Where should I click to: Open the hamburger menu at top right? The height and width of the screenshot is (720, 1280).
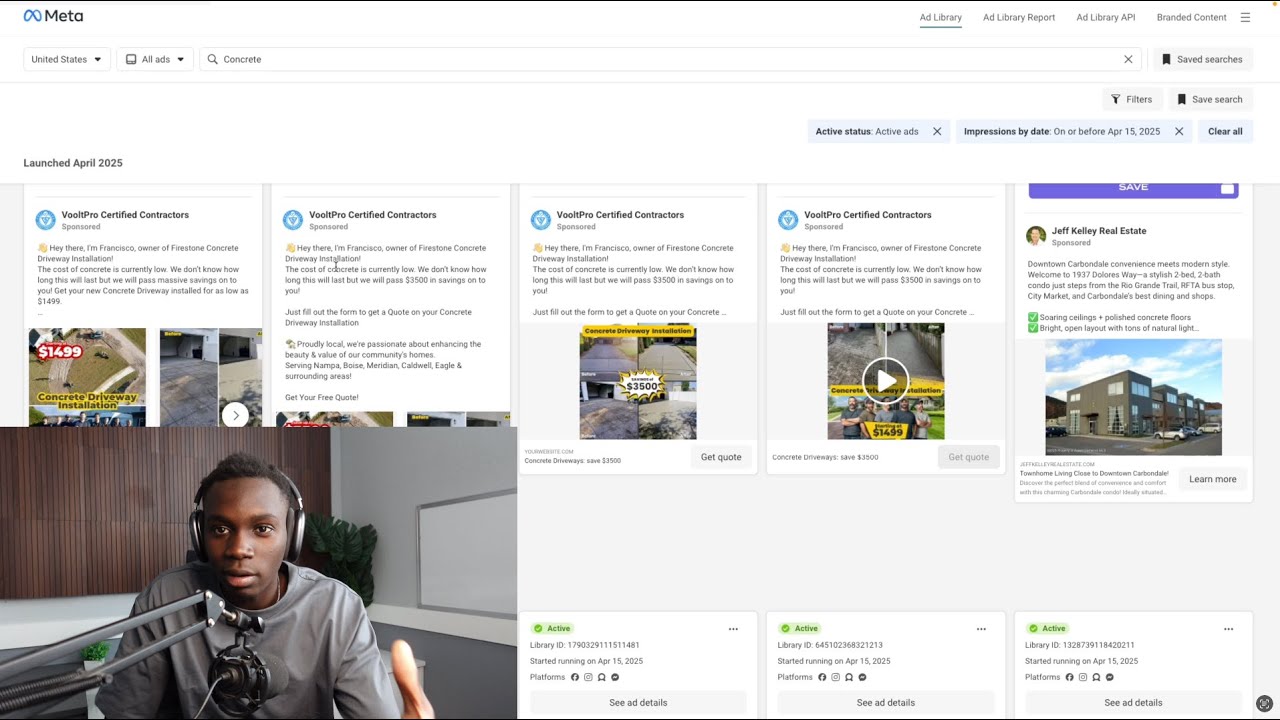(1245, 17)
